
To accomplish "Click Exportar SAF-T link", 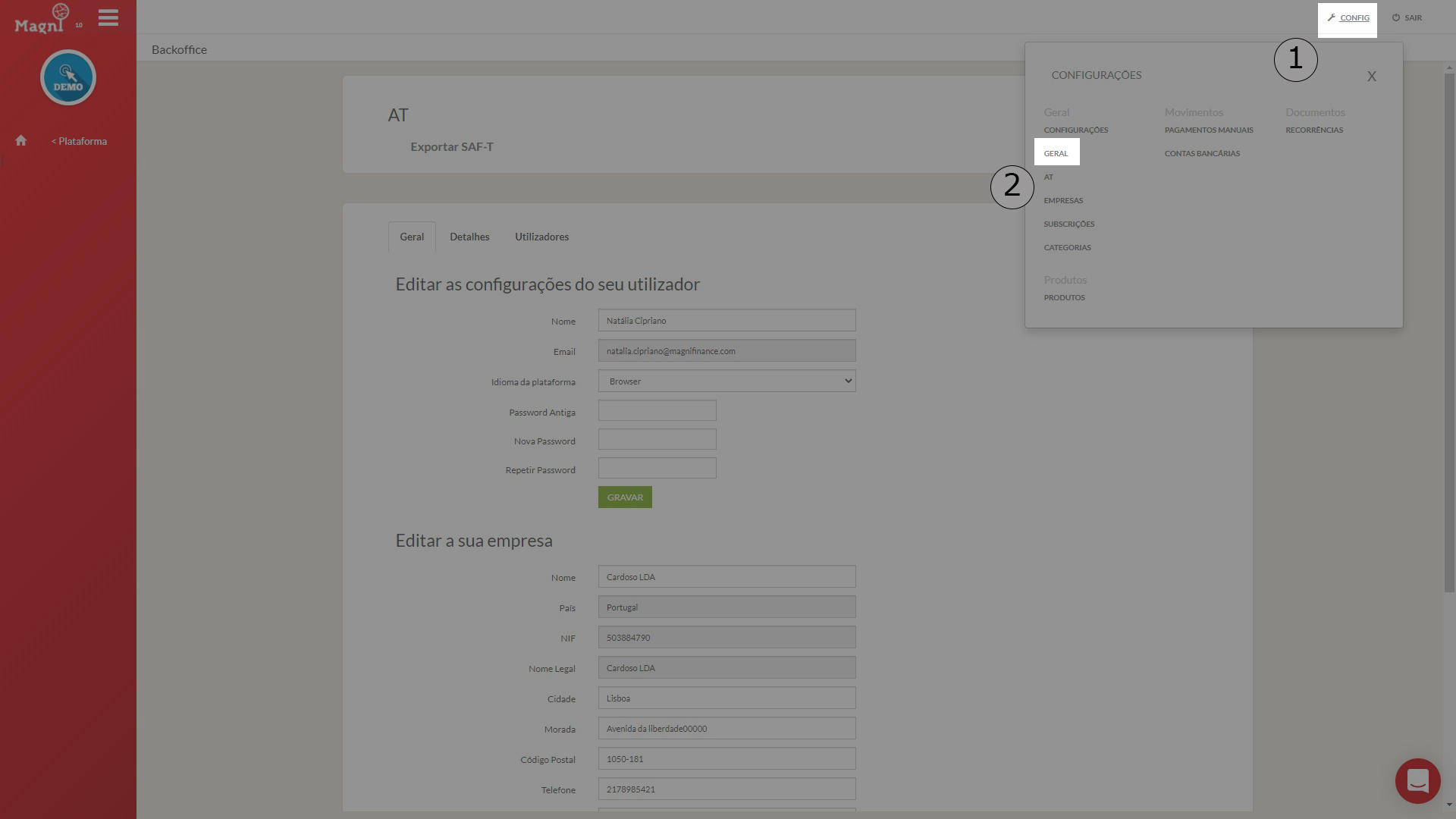I will (452, 147).
